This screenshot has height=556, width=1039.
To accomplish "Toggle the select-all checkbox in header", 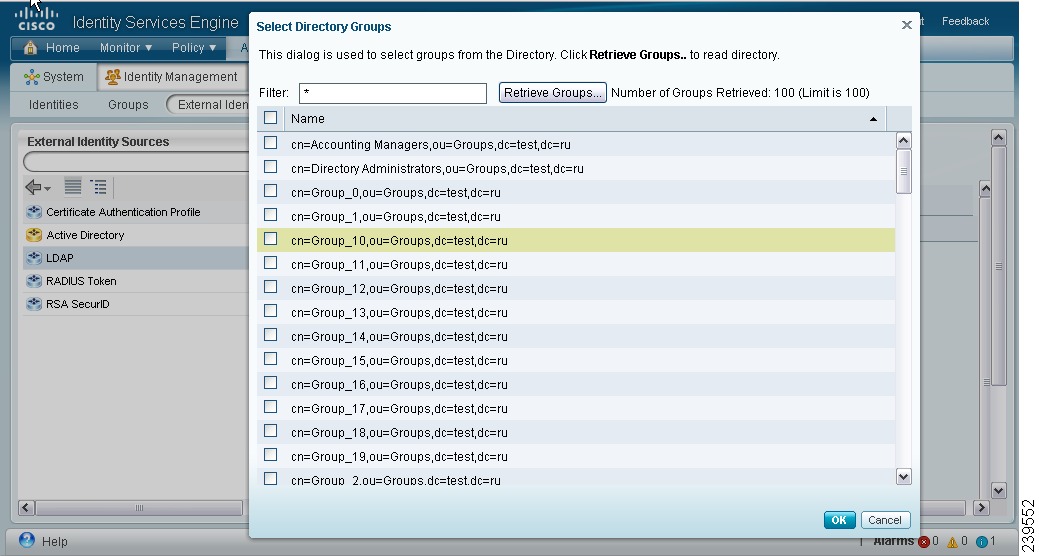I will tap(270, 118).
